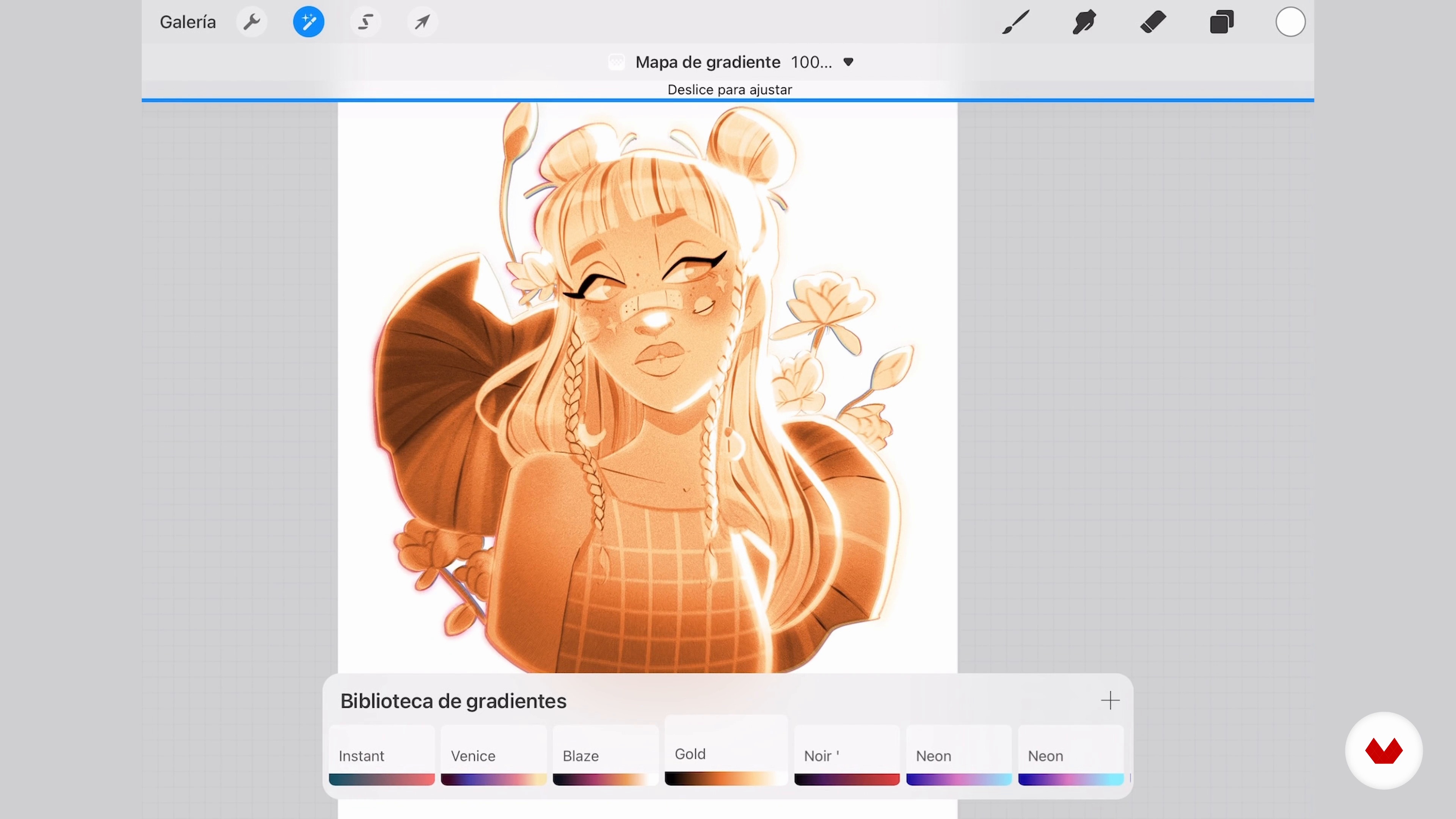This screenshot has height=819, width=1456.
Task: Open the Actions wrench menu
Action: tap(251, 22)
